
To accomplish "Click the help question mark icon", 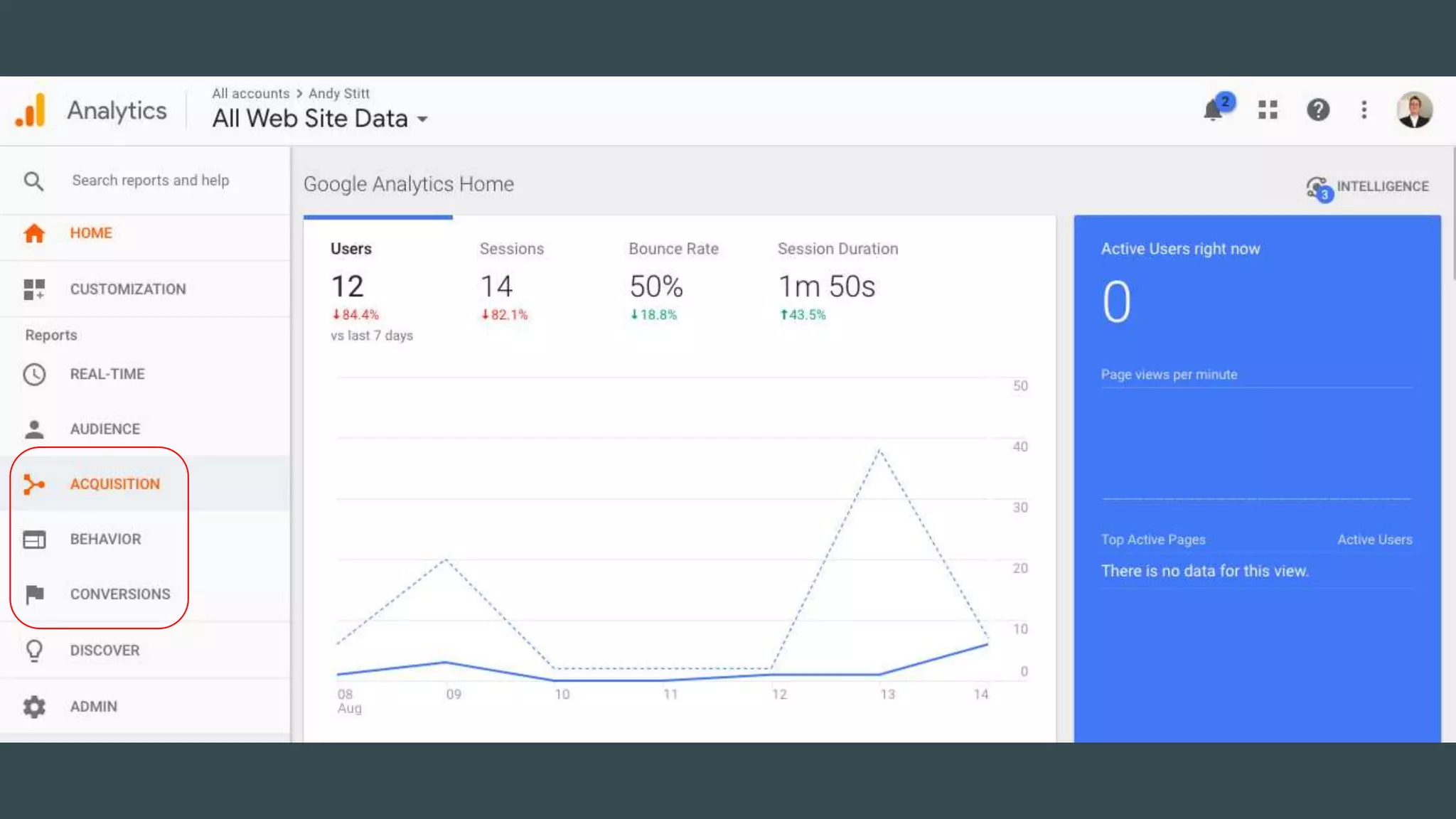I will coord(1318,109).
